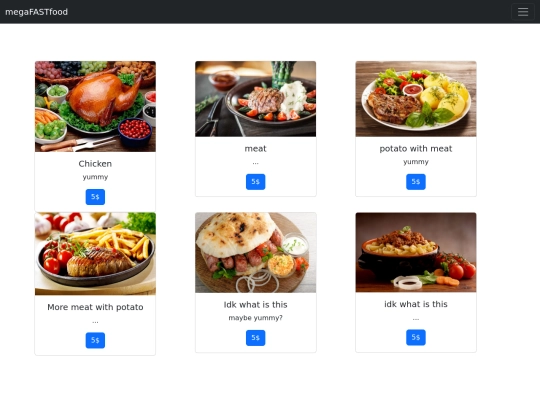Image resolution: width=540 pixels, height=405 pixels.
Task: Click 5$ button under maybe yummy?
Action: [256, 338]
